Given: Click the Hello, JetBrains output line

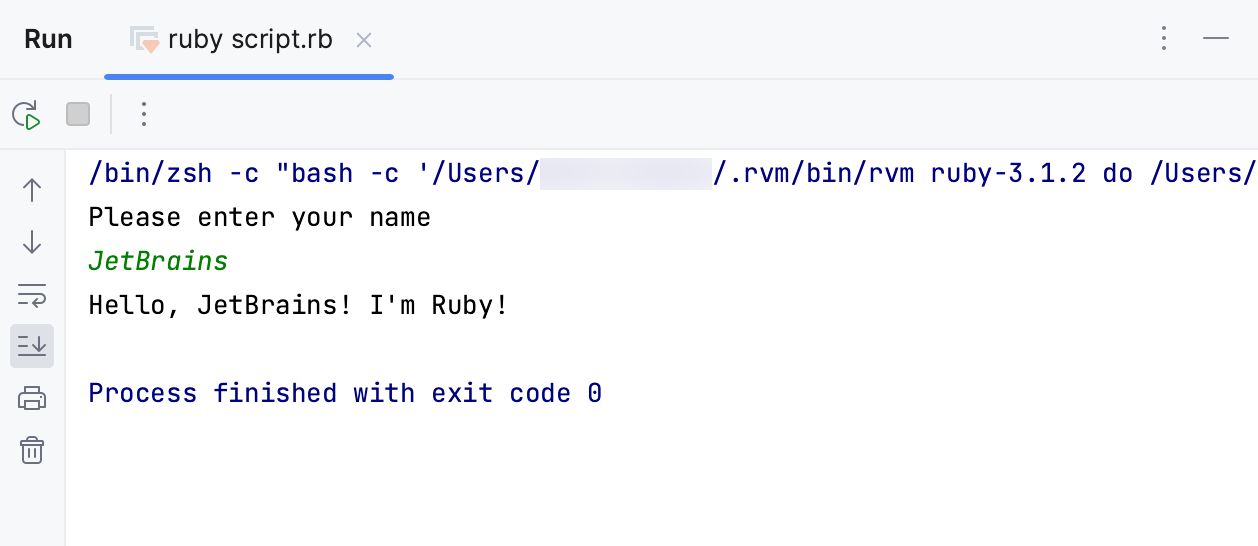Looking at the screenshot, I should pyautogui.click(x=298, y=306).
